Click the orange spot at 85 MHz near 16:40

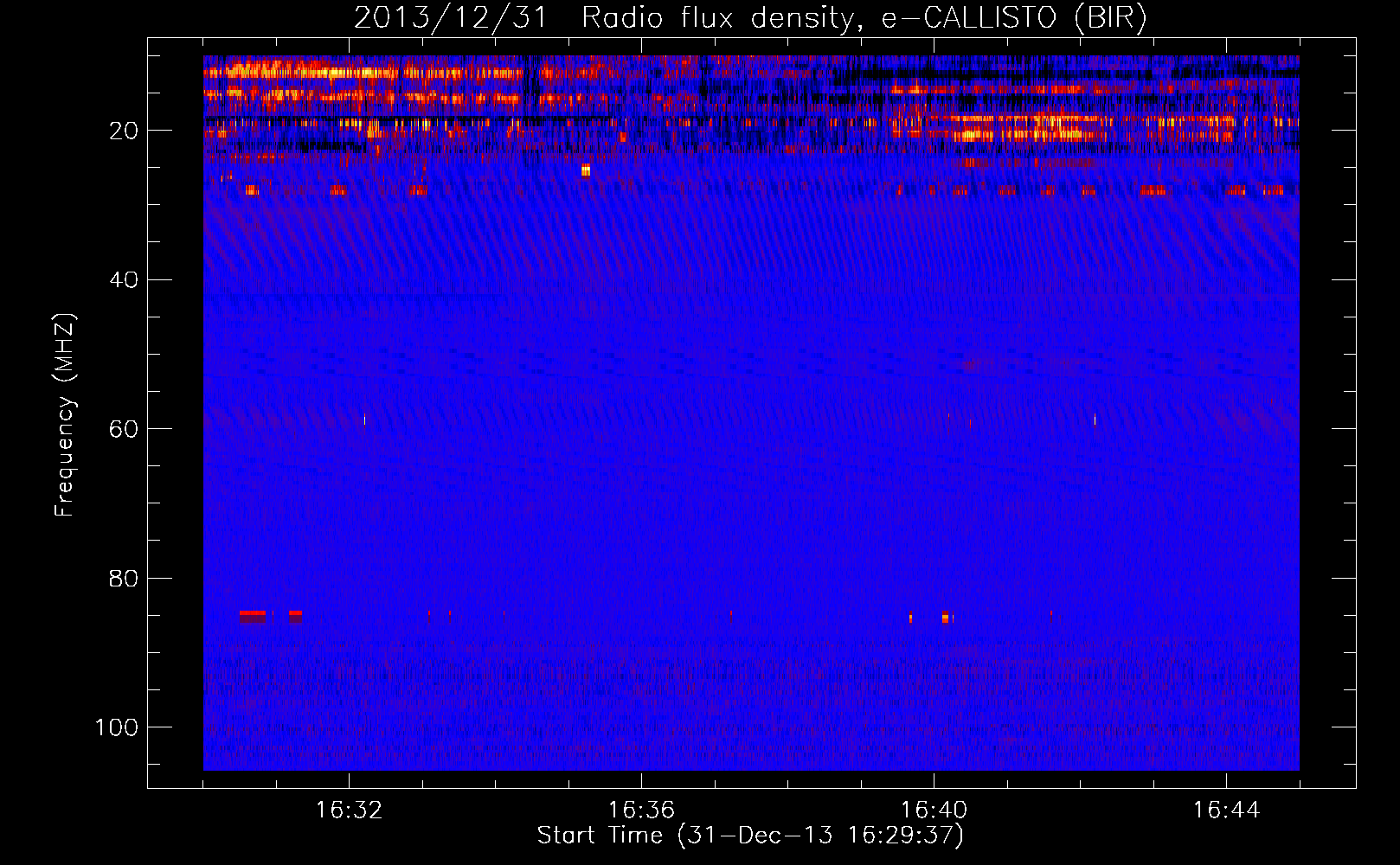[x=945, y=617]
